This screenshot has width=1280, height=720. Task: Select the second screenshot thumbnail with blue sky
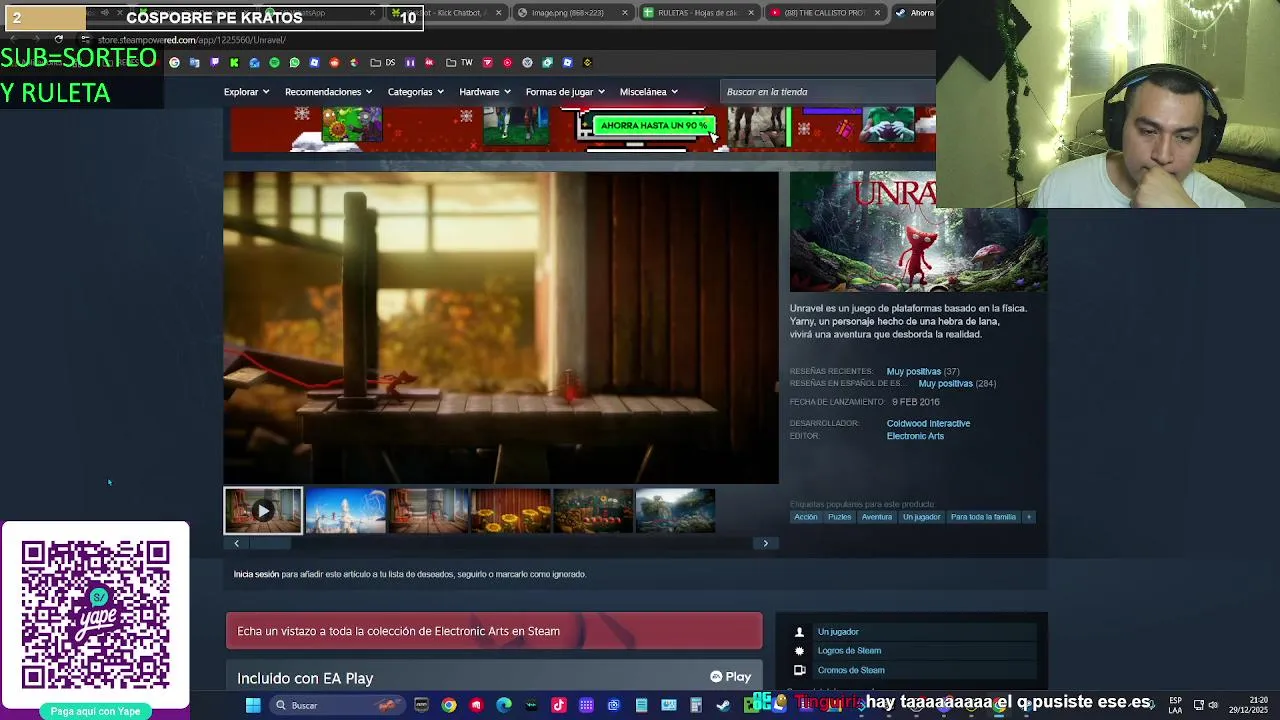pyautogui.click(x=345, y=511)
